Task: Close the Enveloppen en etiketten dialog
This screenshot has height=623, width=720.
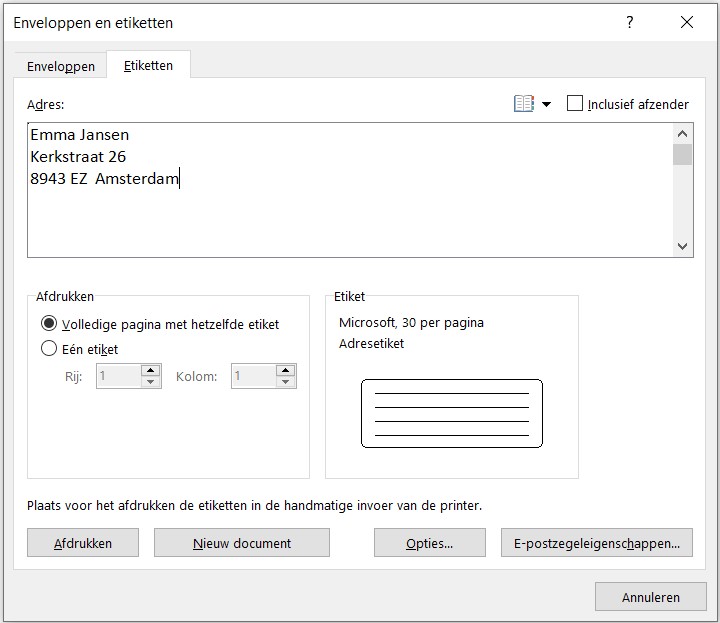Action: [x=687, y=22]
